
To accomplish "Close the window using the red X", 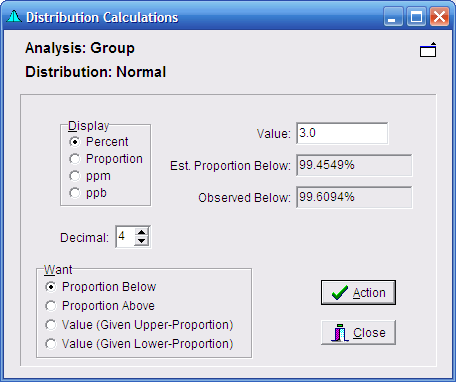I will click(x=439, y=17).
